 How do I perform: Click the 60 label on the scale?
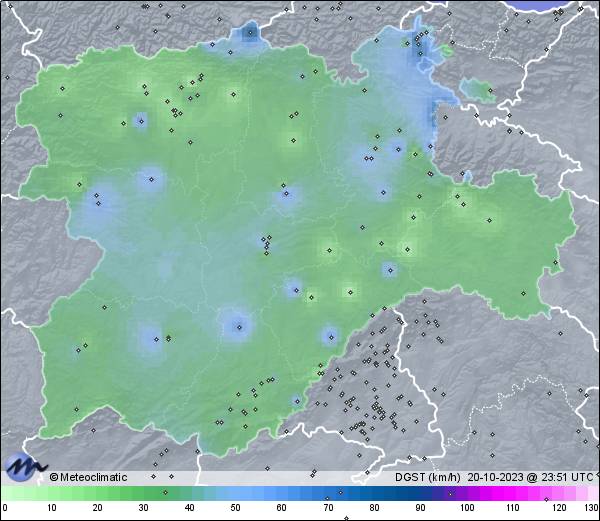(x=281, y=508)
